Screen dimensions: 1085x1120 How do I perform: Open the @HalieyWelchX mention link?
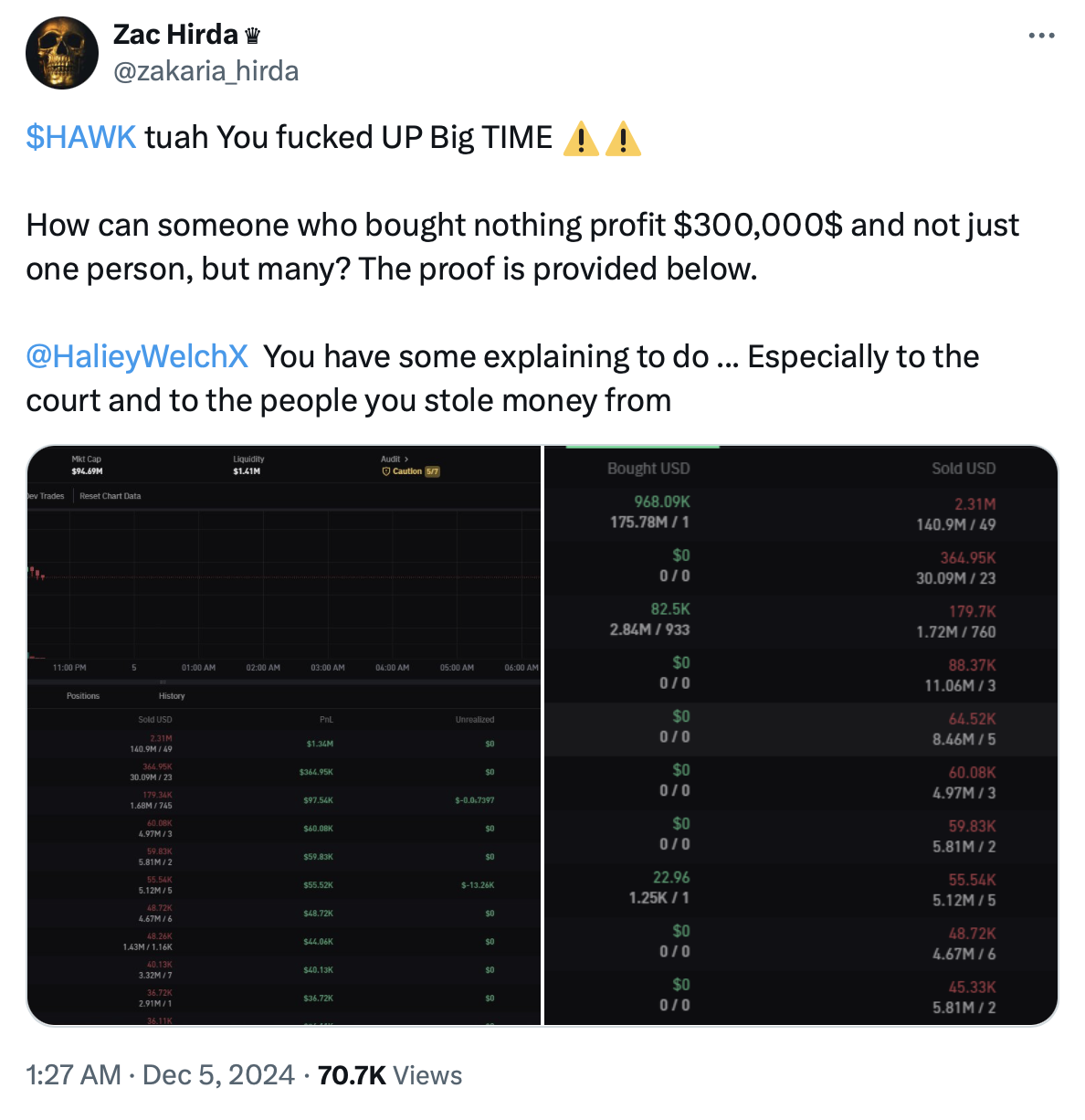137,356
